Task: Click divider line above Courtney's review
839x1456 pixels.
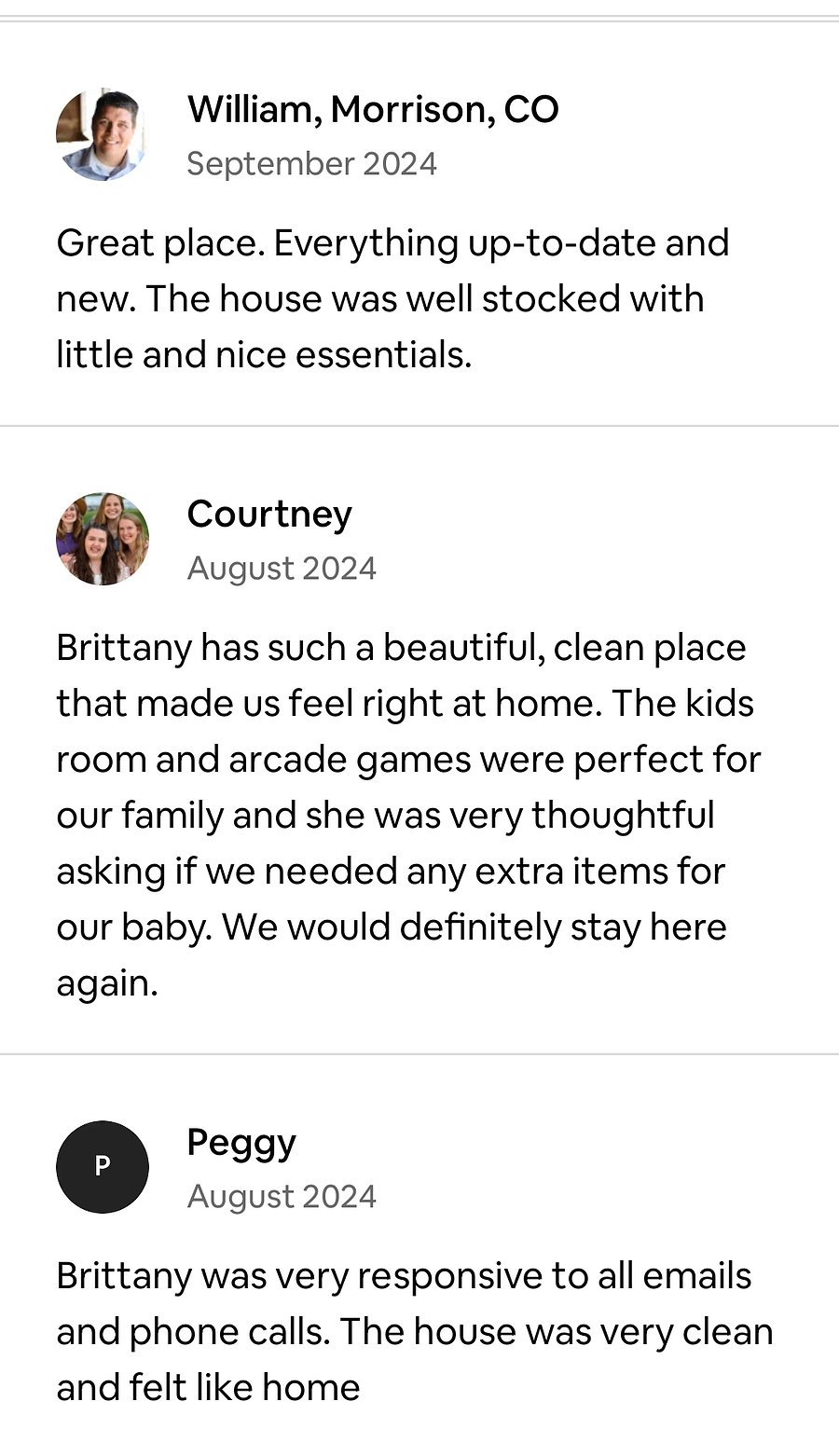Action: click(x=419, y=426)
